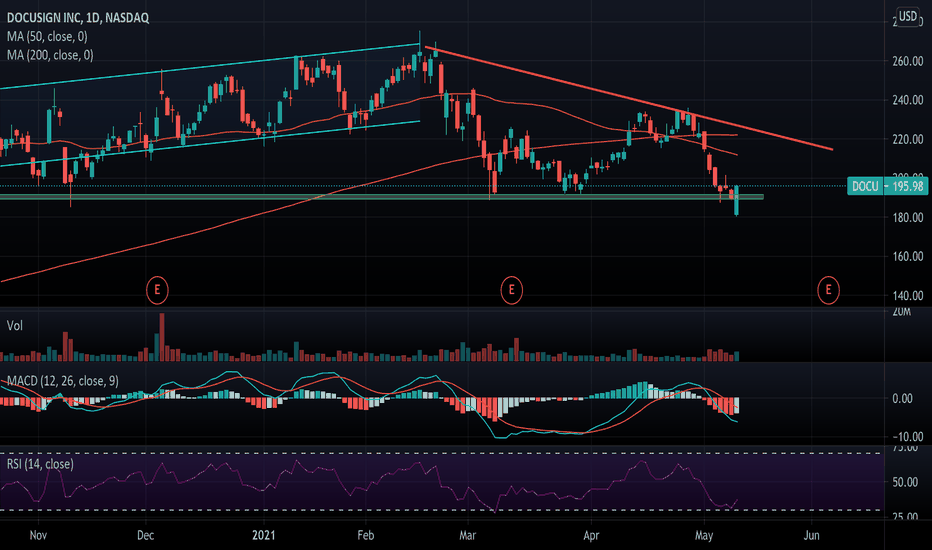Viewport: 932px width, 550px height.
Task: Click the latest teal candlestick in May
Action: (x=736, y=200)
